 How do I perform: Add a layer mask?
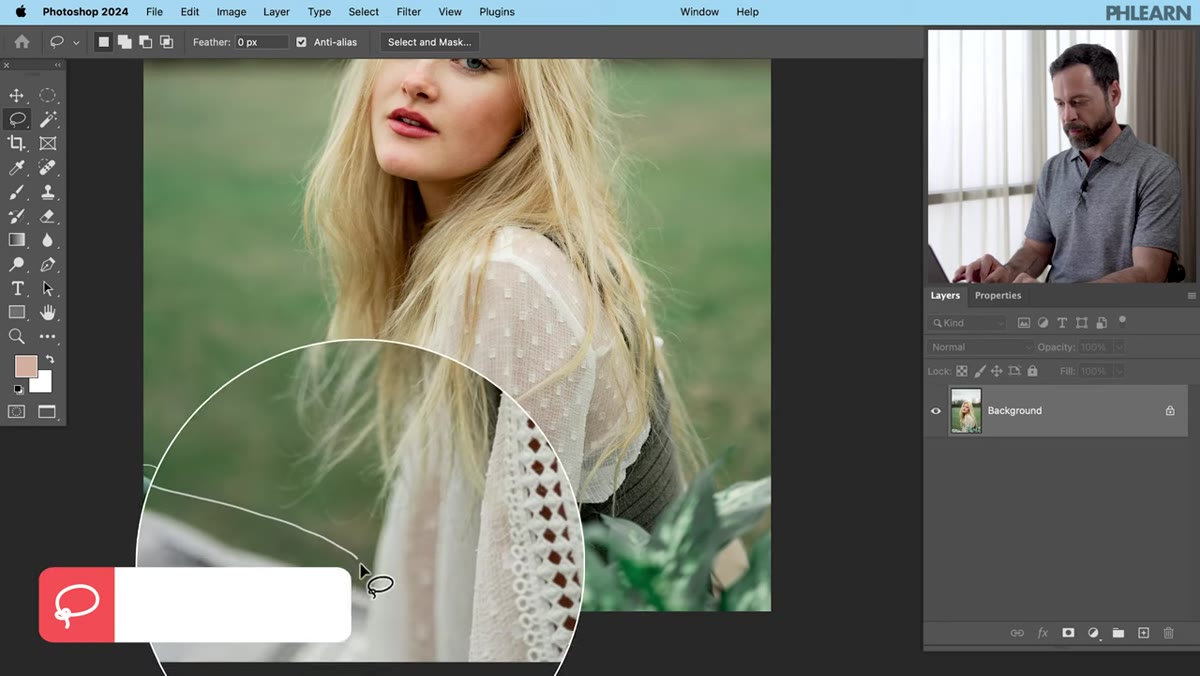tap(1068, 633)
